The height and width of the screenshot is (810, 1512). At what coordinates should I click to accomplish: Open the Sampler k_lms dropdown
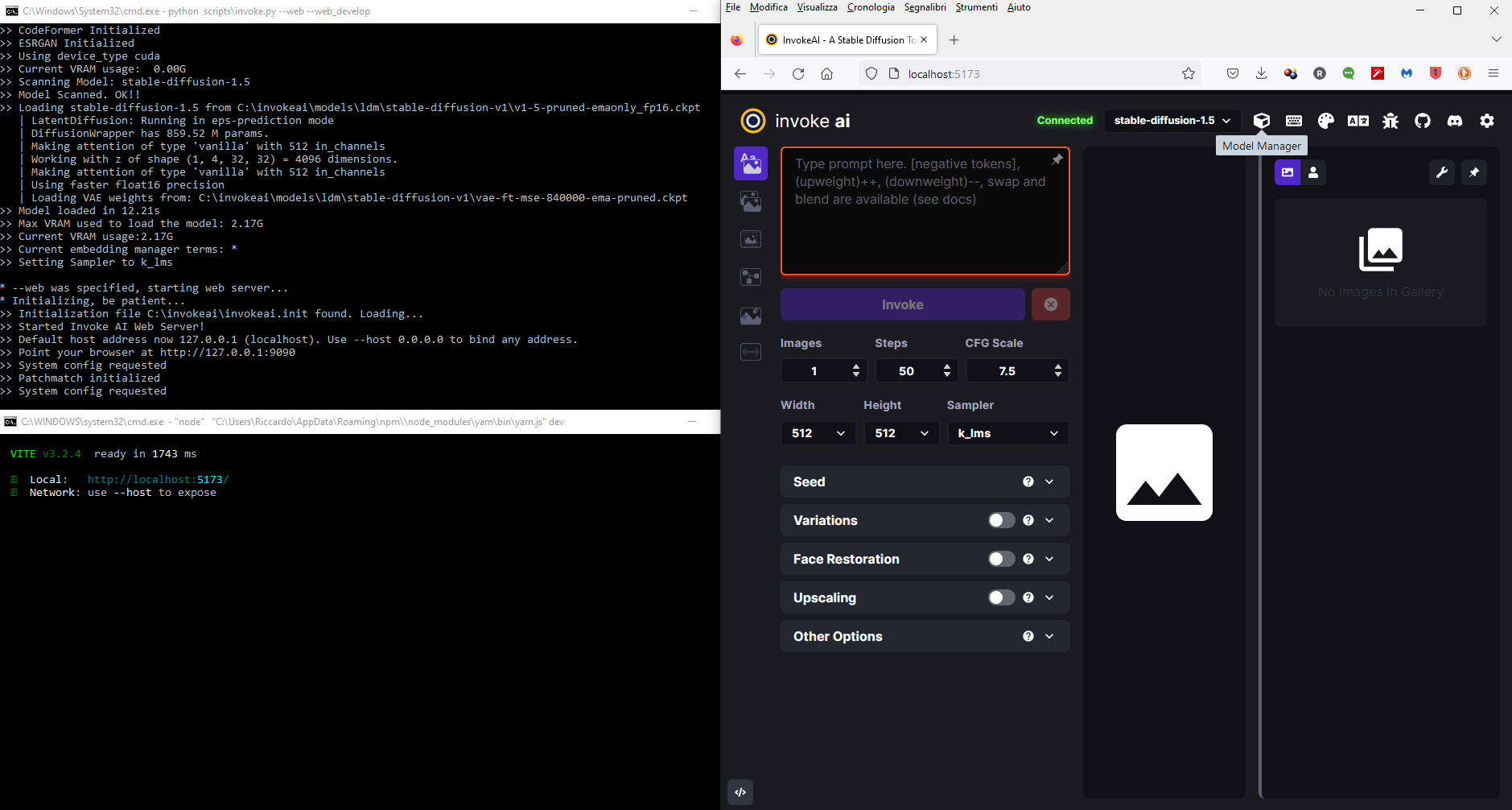(1008, 433)
